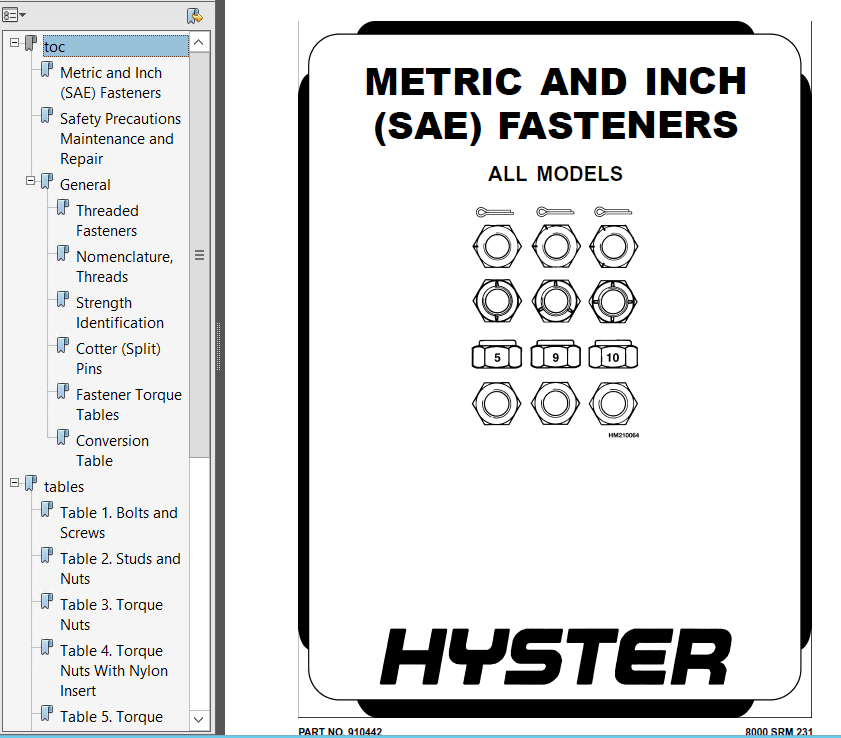Click bookmark icon beside Cotter (Split) Pins
This screenshot has width=841, height=738.
(63, 345)
